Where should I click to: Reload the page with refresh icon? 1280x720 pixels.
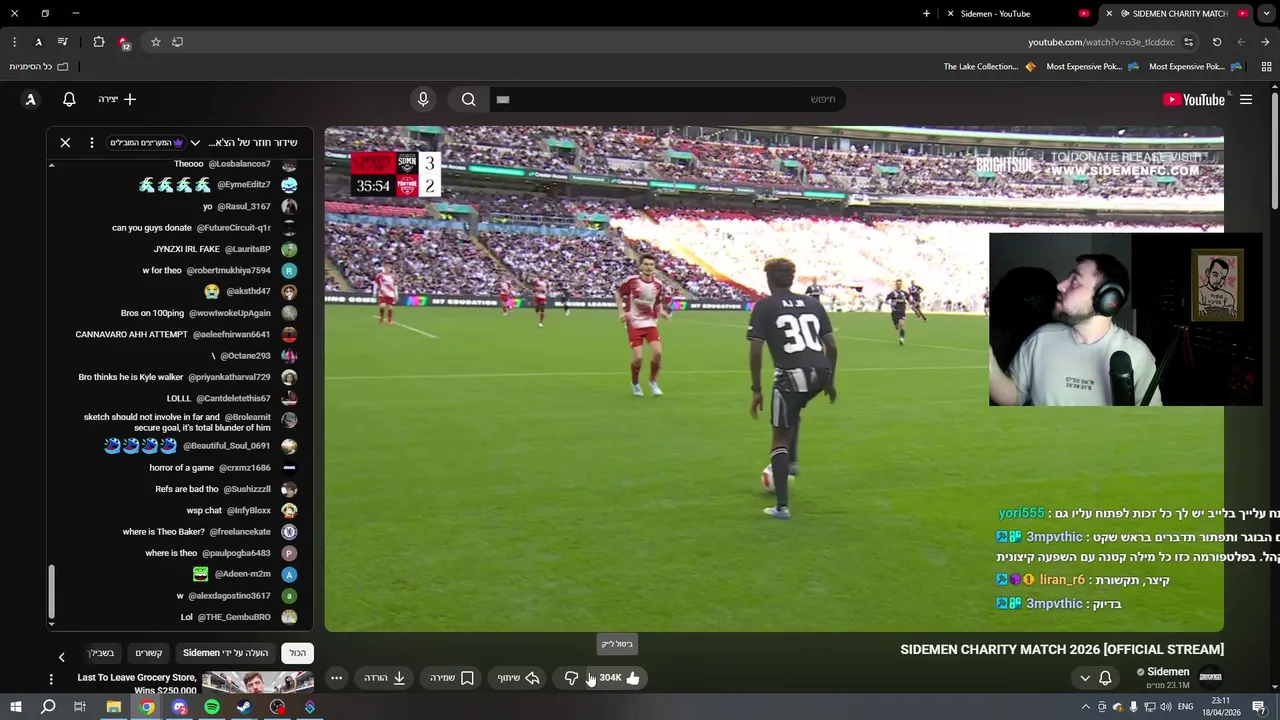tap(1217, 42)
